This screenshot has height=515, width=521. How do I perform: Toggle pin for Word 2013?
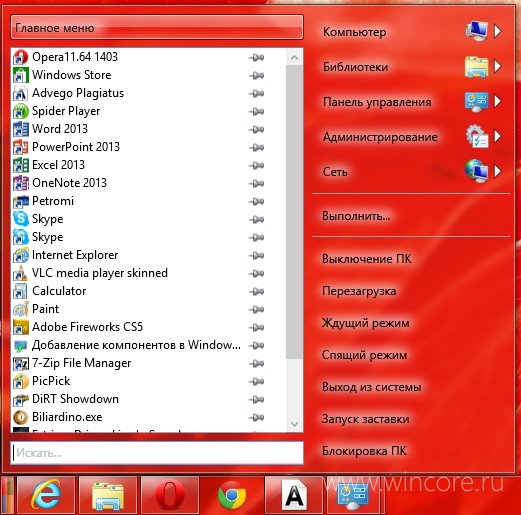pyautogui.click(x=256, y=130)
